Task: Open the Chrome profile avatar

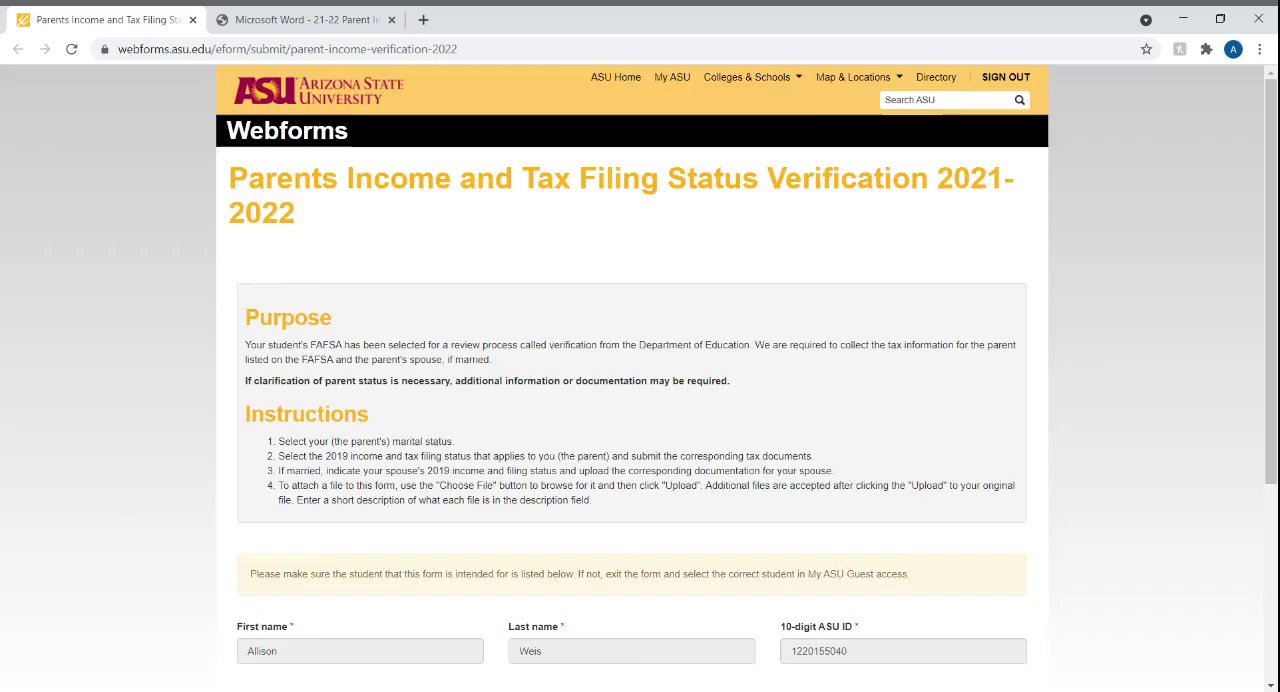Action: click(x=1233, y=49)
